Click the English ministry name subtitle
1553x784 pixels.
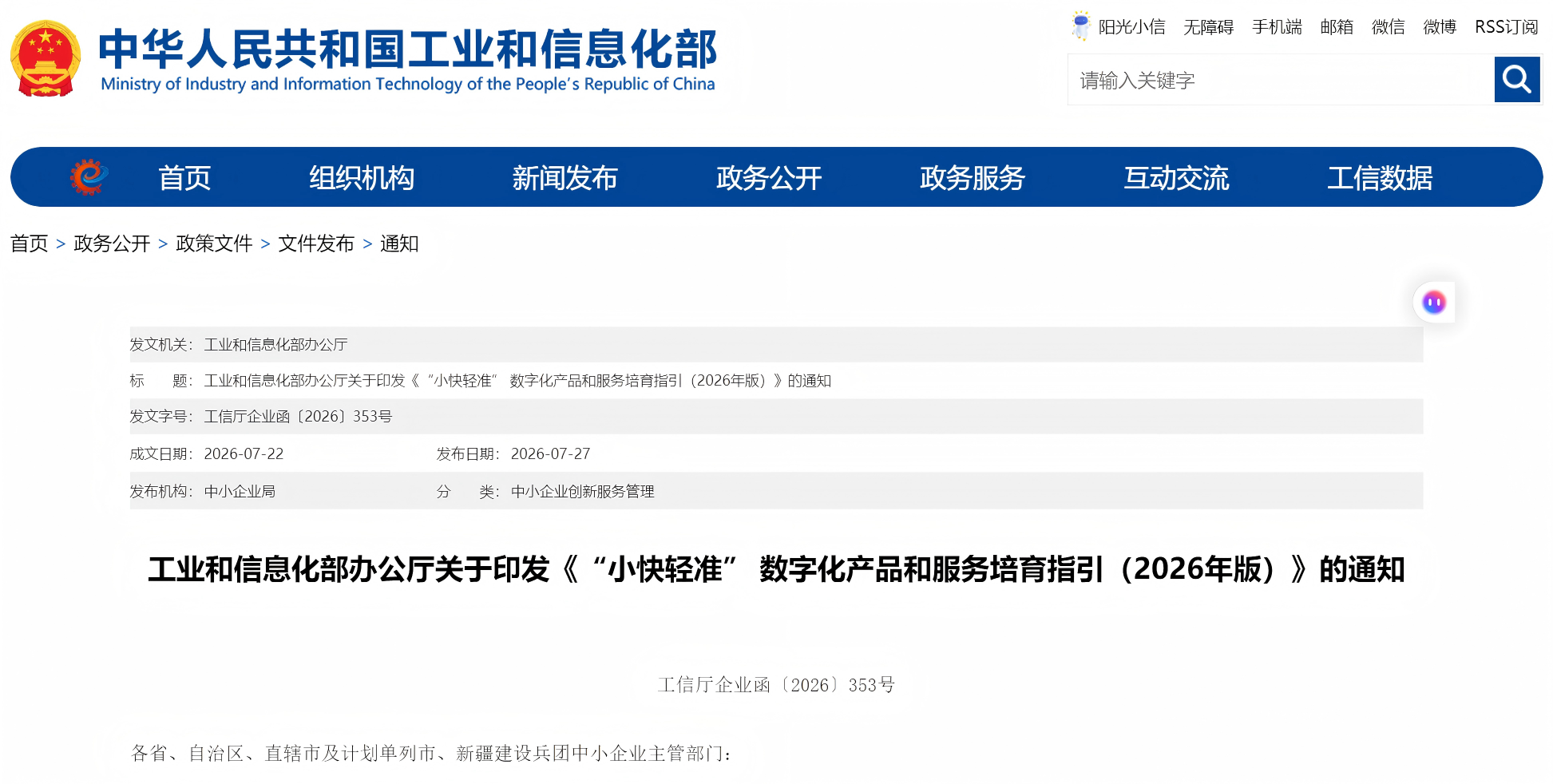click(x=407, y=85)
